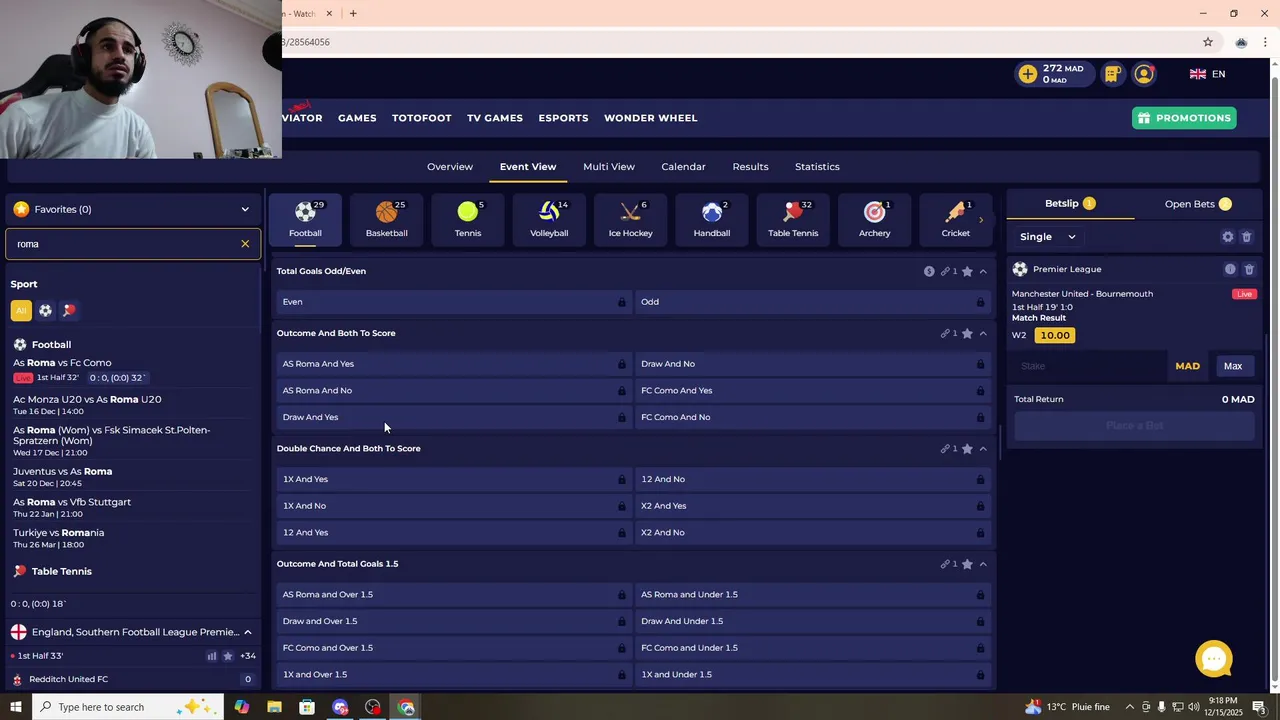Collapse England Southern Football League section
The width and height of the screenshot is (1280, 720).
tap(248, 632)
